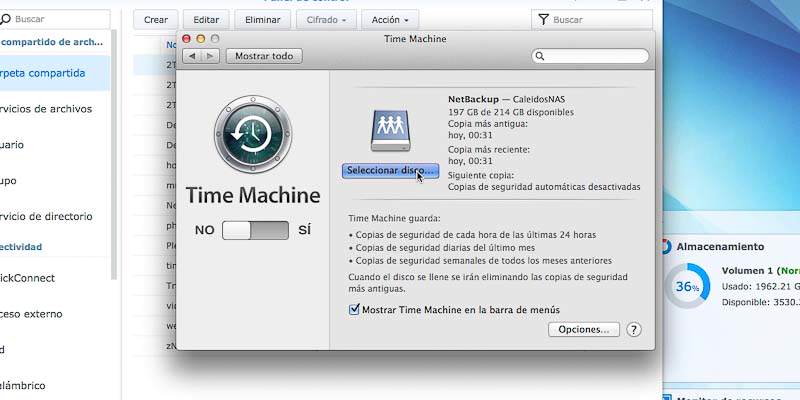
Task: Click the 36% storage usage ring
Action: click(687, 286)
